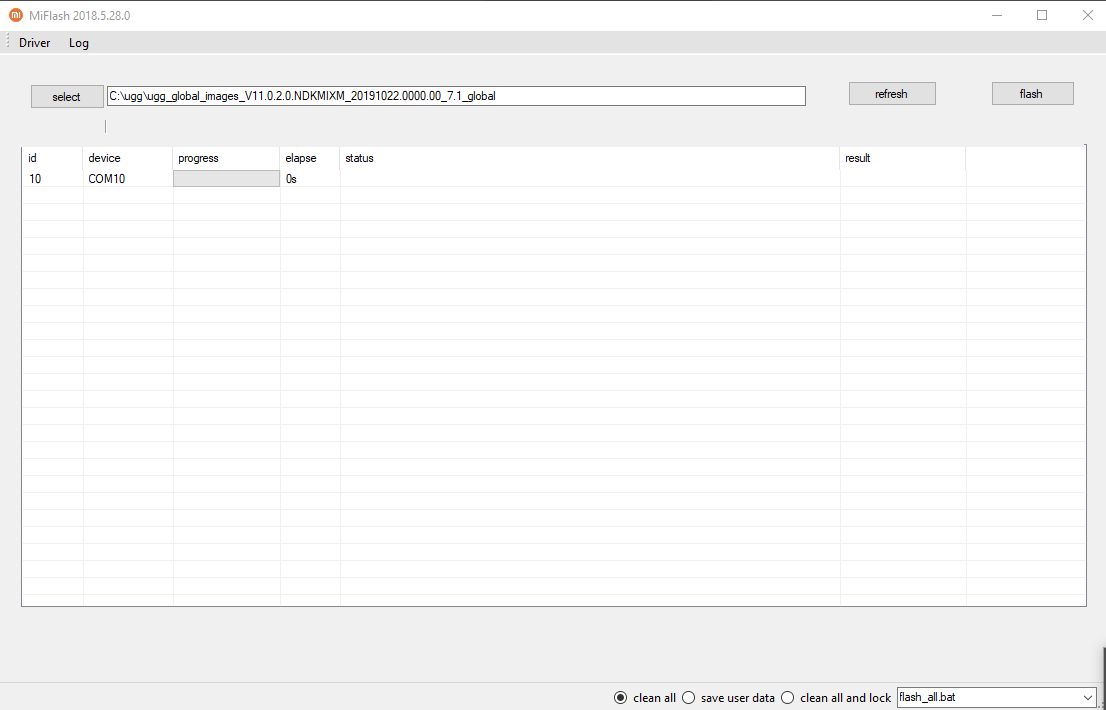The width and height of the screenshot is (1106, 710).
Task: Click the 'status' column header
Action: coord(590,158)
